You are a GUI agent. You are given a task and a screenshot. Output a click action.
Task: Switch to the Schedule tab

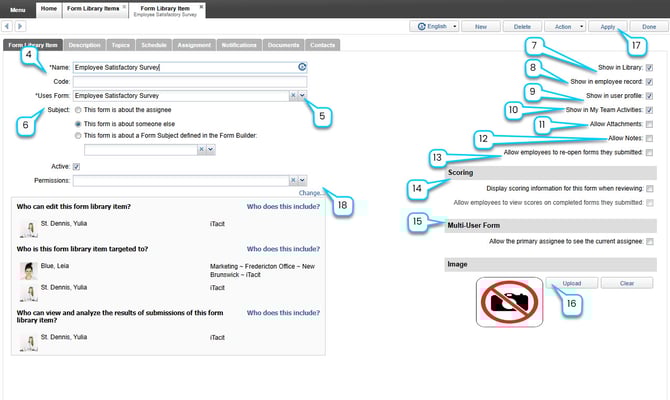click(154, 45)
